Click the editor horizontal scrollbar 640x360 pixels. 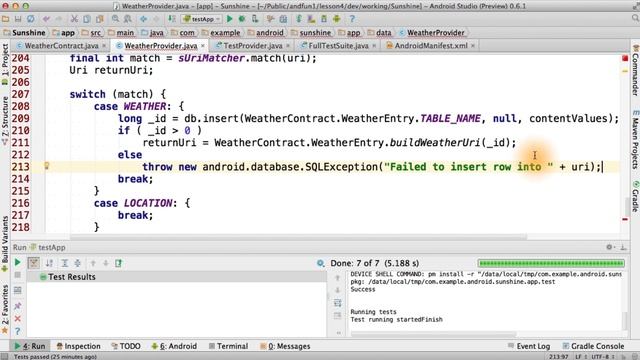click(x=298, y=237)
